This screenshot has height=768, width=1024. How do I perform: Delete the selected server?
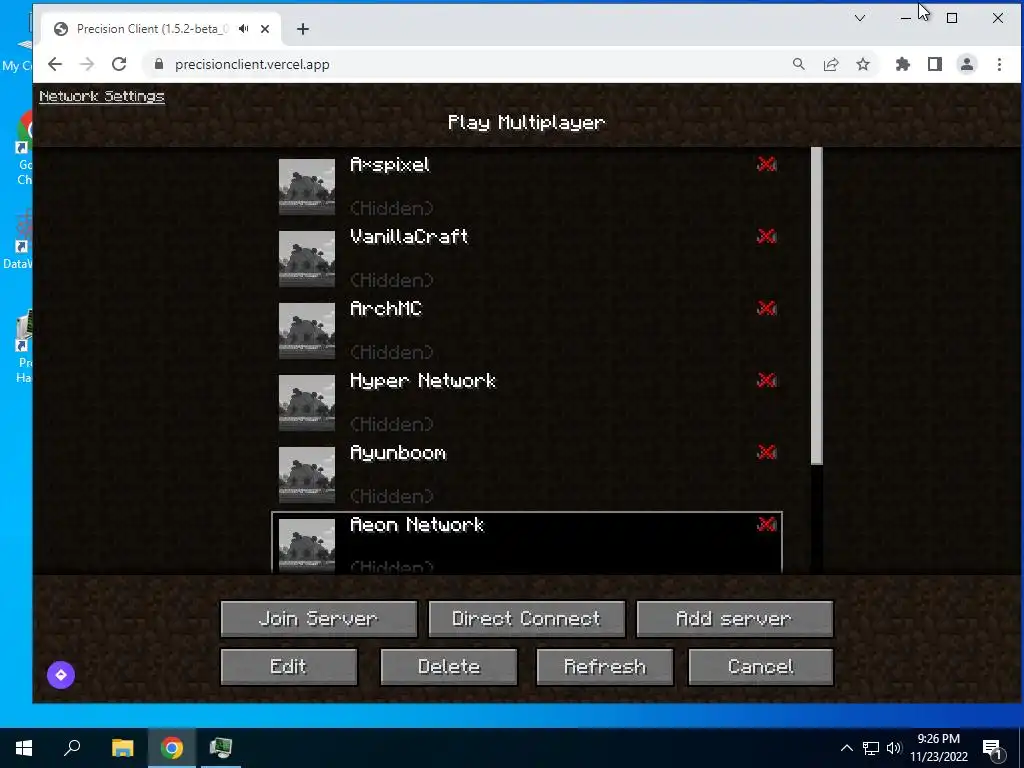(x=449, y=667)
